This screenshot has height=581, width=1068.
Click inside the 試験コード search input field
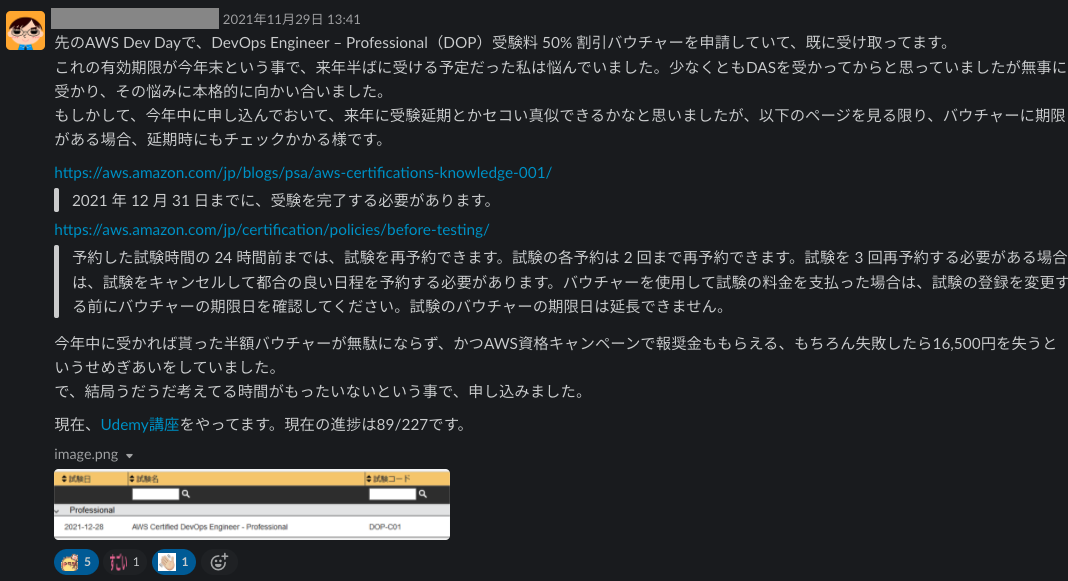(390, 493)
